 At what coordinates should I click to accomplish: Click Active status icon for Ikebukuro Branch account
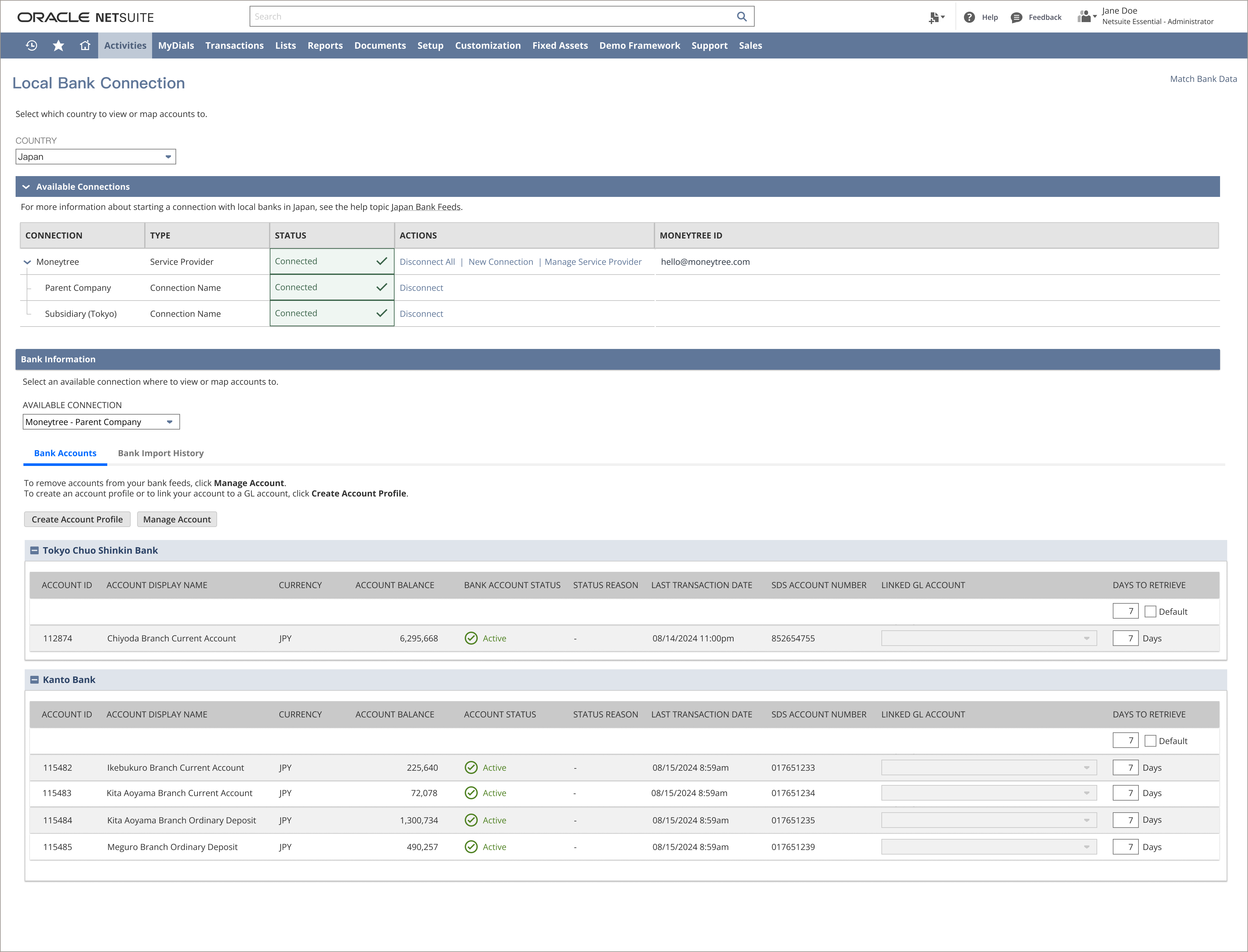(471, 767)
